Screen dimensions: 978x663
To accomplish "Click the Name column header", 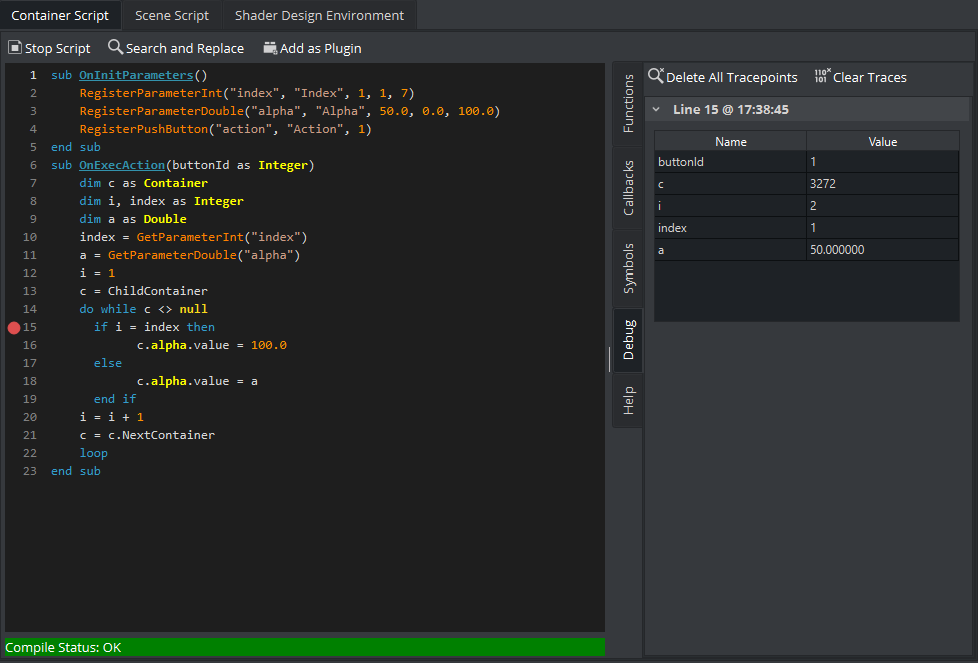I will point(731,142).
